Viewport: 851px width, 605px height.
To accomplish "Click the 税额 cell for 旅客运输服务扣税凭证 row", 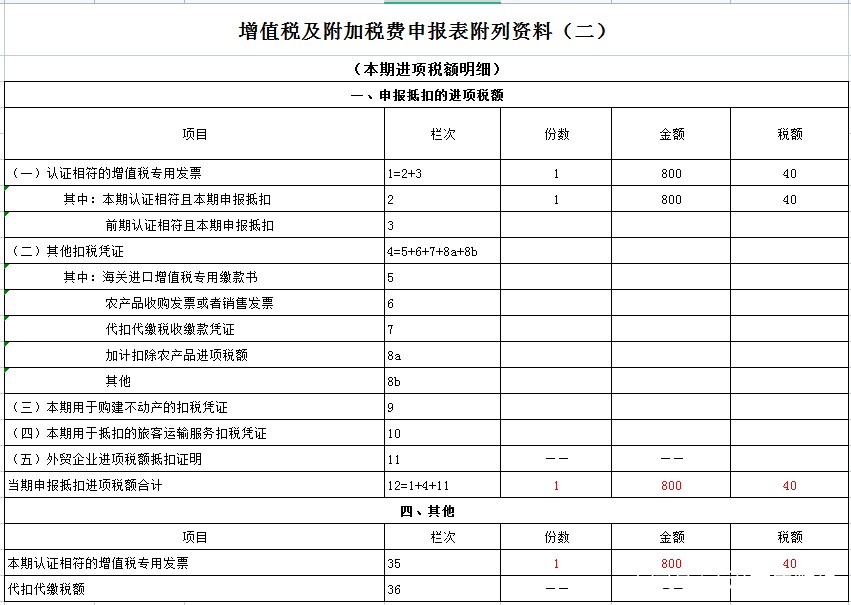I will (x=789, y=433).
